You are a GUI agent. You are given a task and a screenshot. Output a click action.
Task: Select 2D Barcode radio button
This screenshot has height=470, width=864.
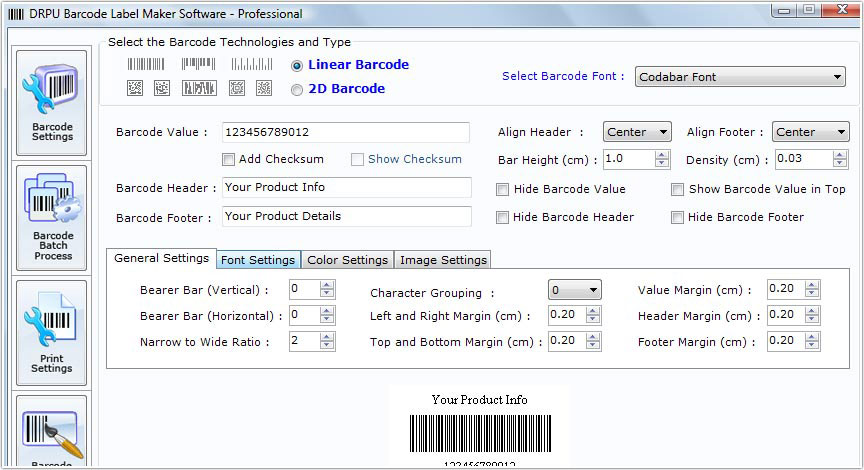[x=297, y=90]
